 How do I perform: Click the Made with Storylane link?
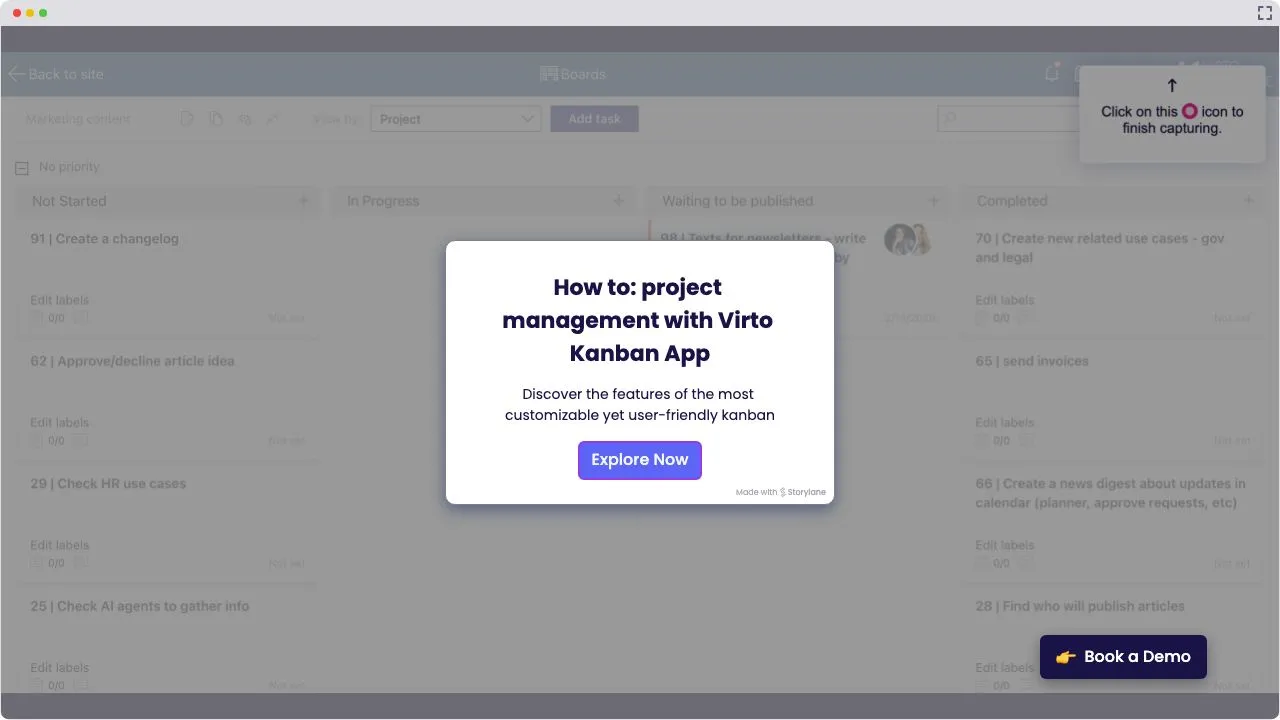pos(781,492)
